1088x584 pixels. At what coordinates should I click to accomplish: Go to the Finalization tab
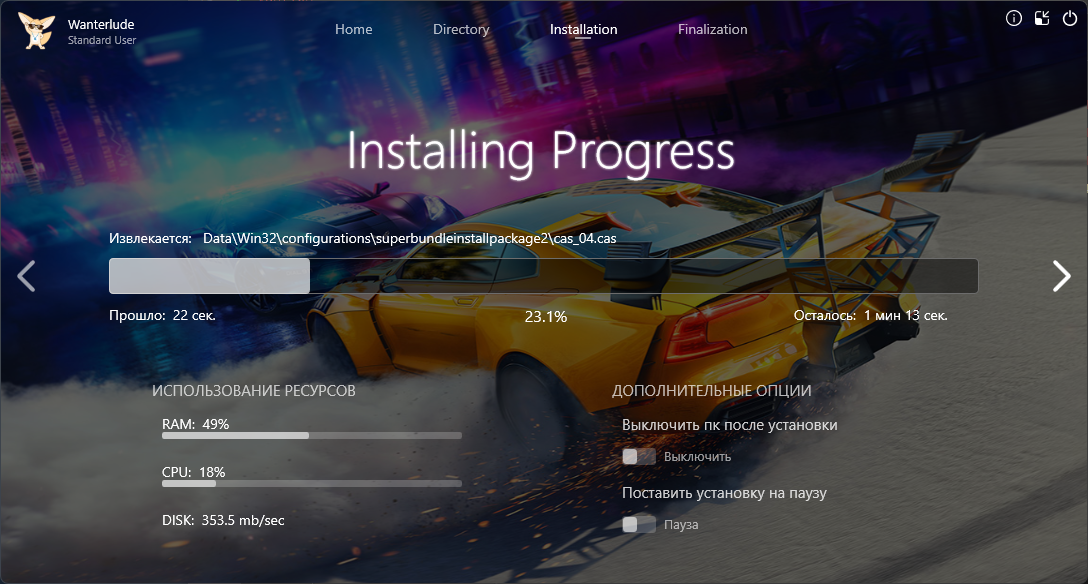pyautogui.click(x=712, y=30)
